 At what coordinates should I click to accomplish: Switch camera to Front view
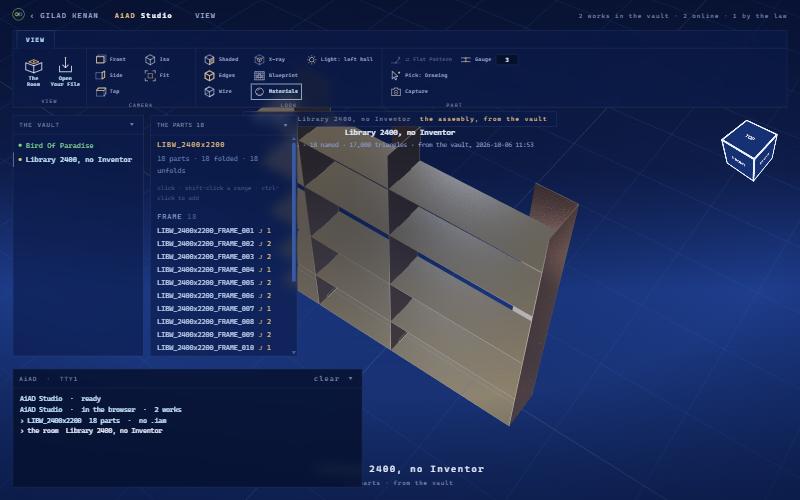click(x=111, y=59)
